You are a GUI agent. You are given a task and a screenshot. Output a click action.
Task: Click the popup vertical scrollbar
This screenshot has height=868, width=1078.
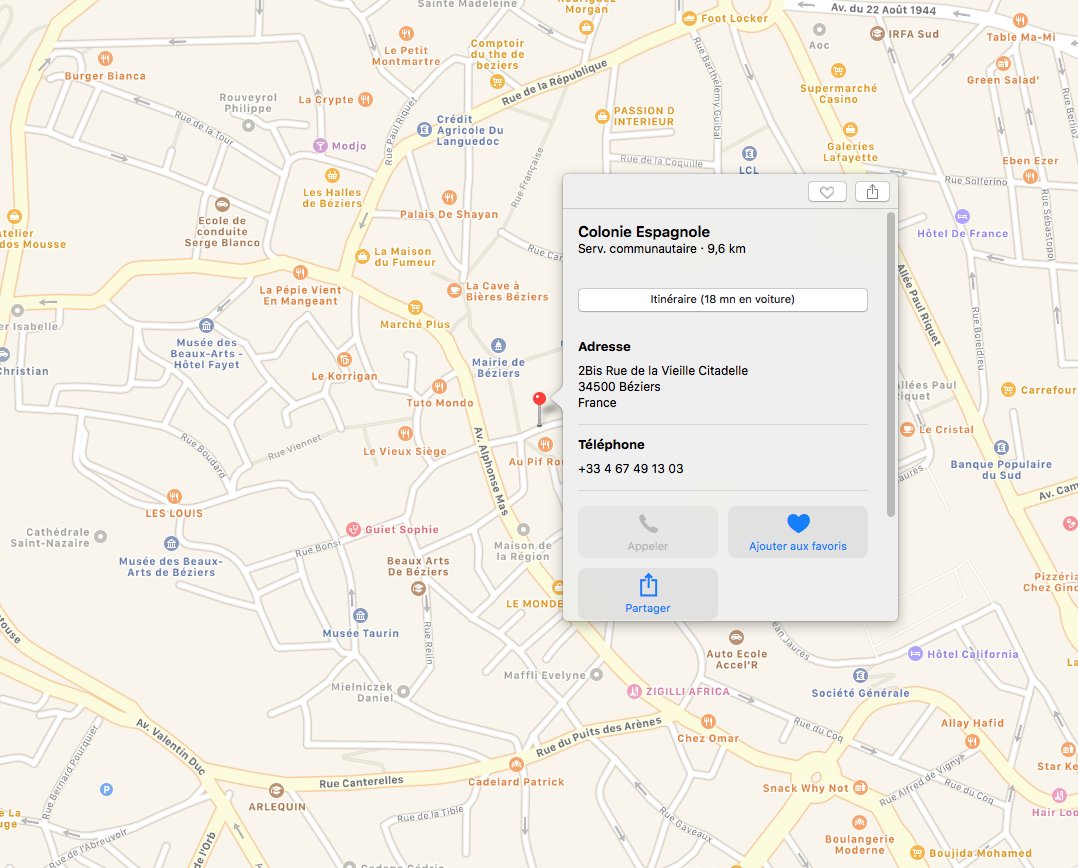coord(891,364)
